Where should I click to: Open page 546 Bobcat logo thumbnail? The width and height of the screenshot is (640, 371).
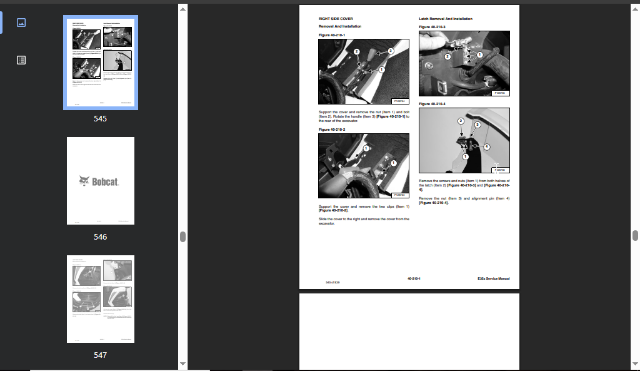coord(100,181)
